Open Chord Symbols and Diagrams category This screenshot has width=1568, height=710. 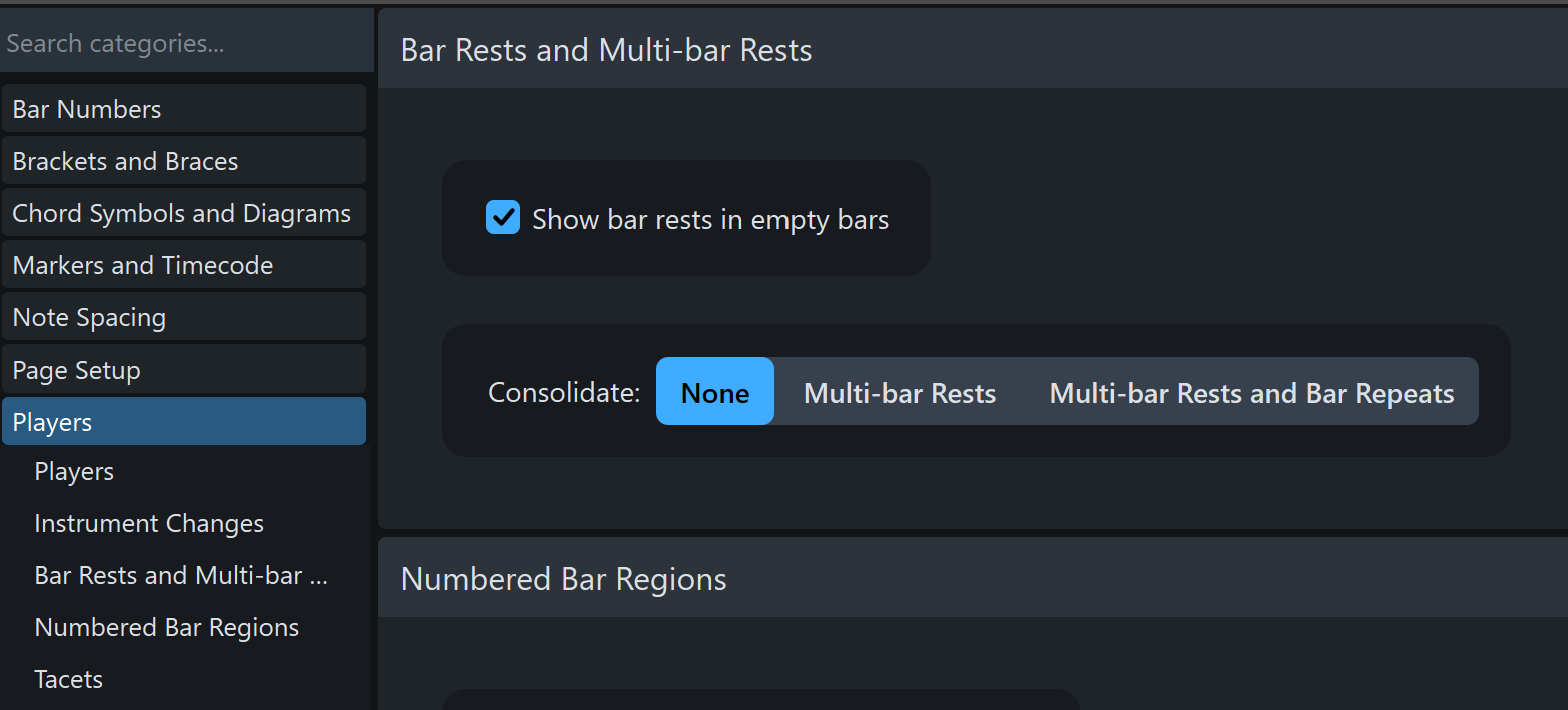[184, 213]
